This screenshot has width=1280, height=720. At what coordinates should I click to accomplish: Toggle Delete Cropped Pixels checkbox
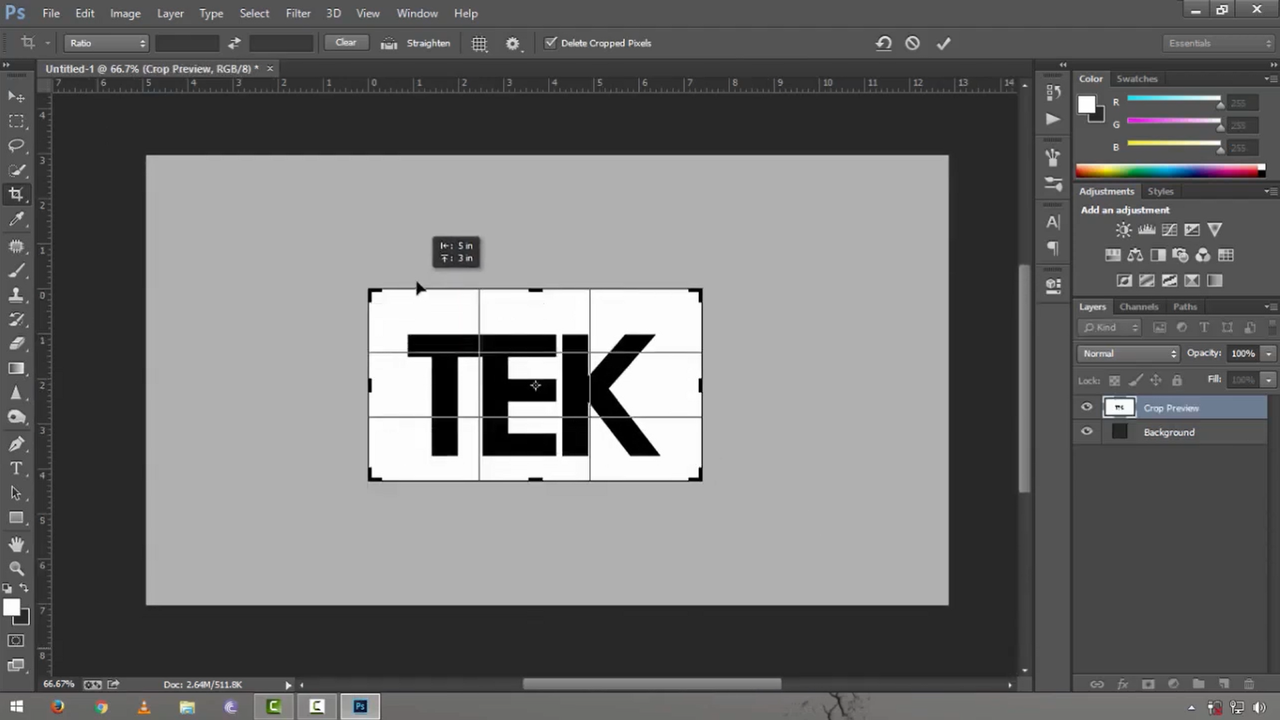click(551, 42)
